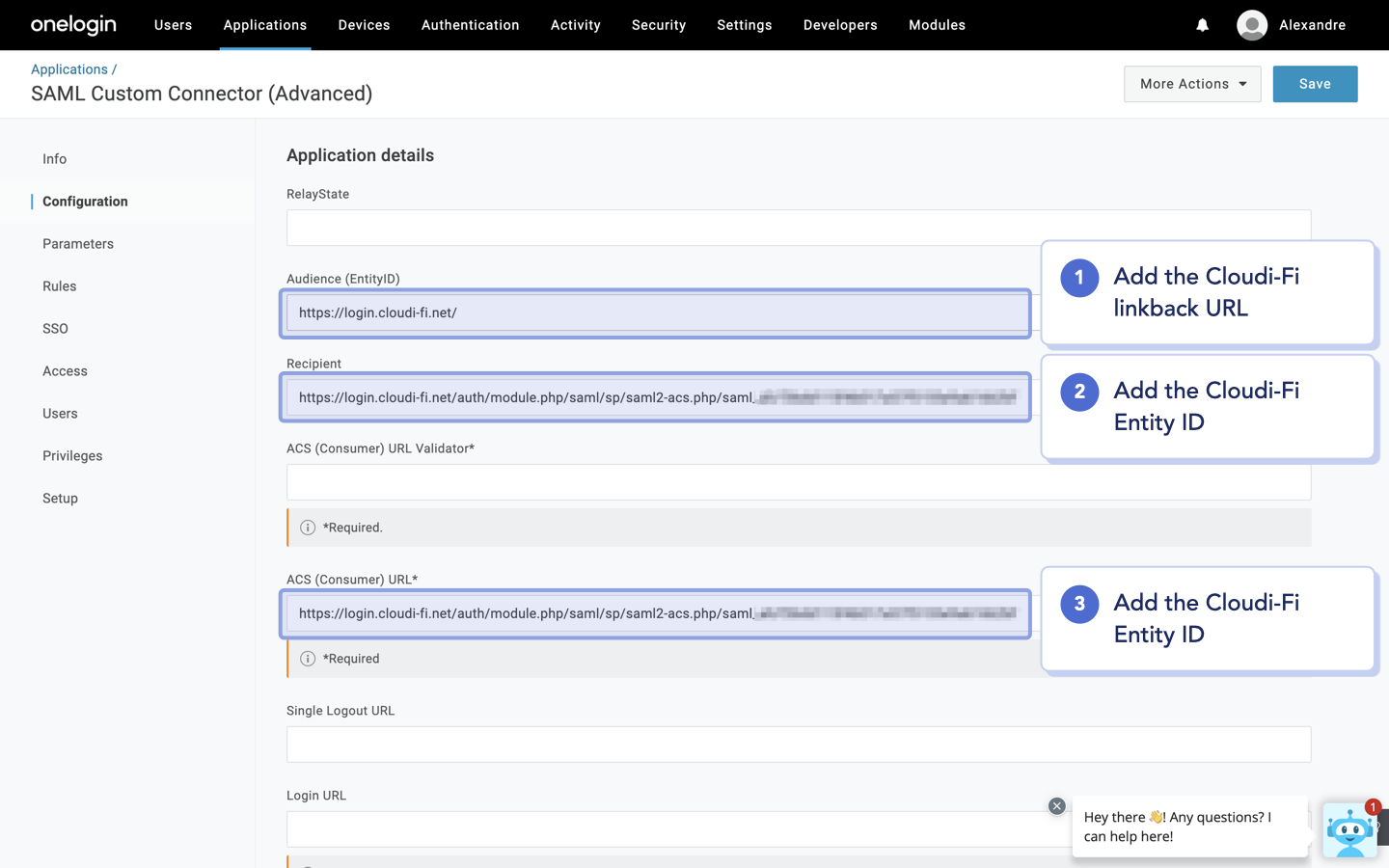Open the notifications bell
The height and width of the screenshot is (868, 1389).
tap(1202, 25)
